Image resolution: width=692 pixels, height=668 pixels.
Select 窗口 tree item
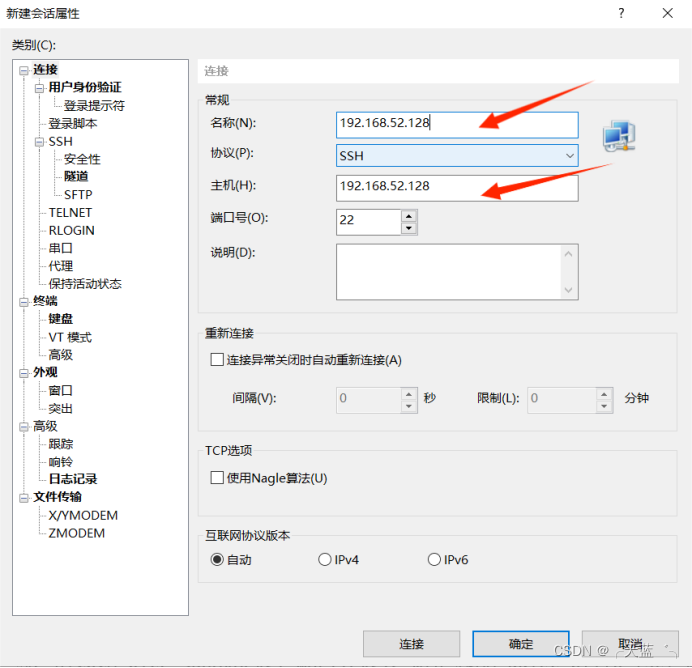click(x=60, y=390)
